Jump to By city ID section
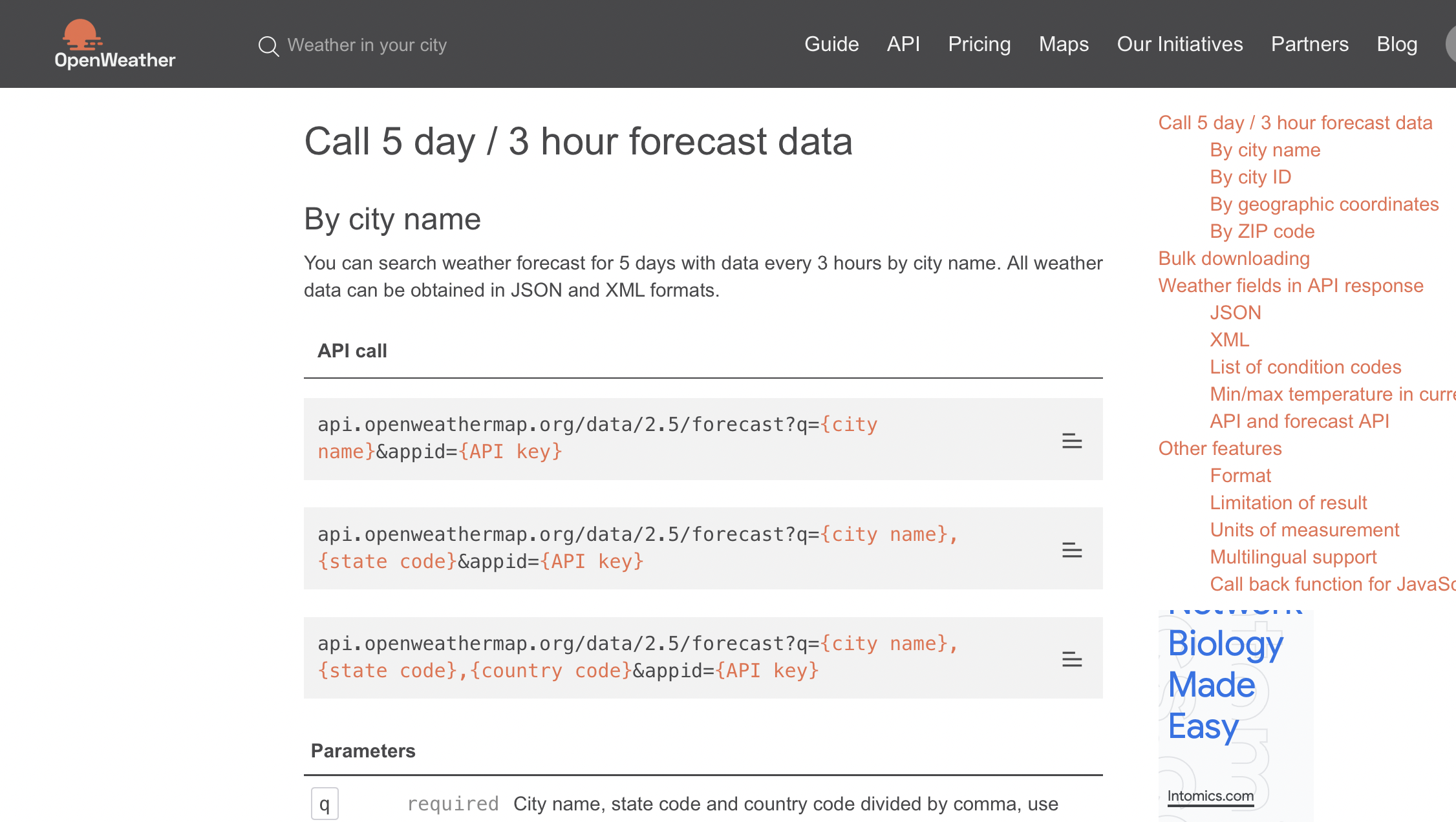1456x822 pixels. click(x=1250, y=177)
